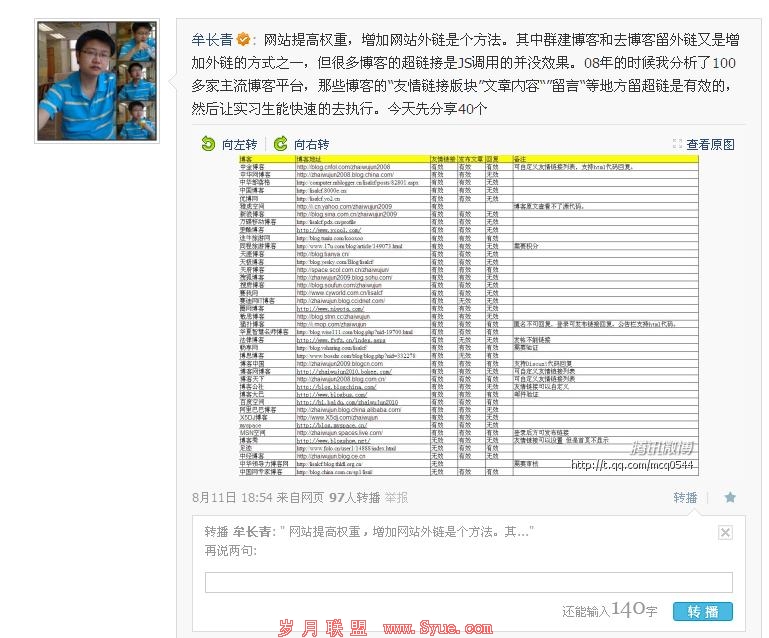Viewport: 769px width, 638px height.
Task: Open the author name 牟长青 link
Action: click(x=212, y=40)
